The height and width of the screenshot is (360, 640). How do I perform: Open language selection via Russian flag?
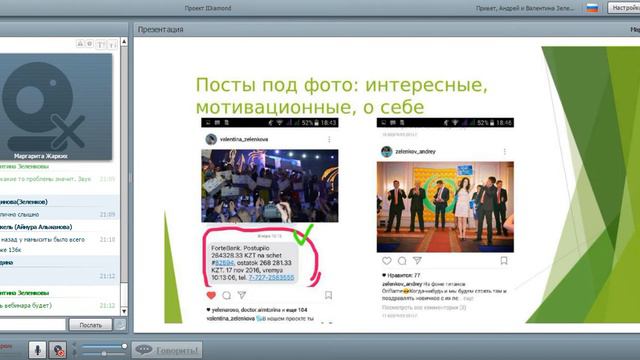(x=592, y=8)
